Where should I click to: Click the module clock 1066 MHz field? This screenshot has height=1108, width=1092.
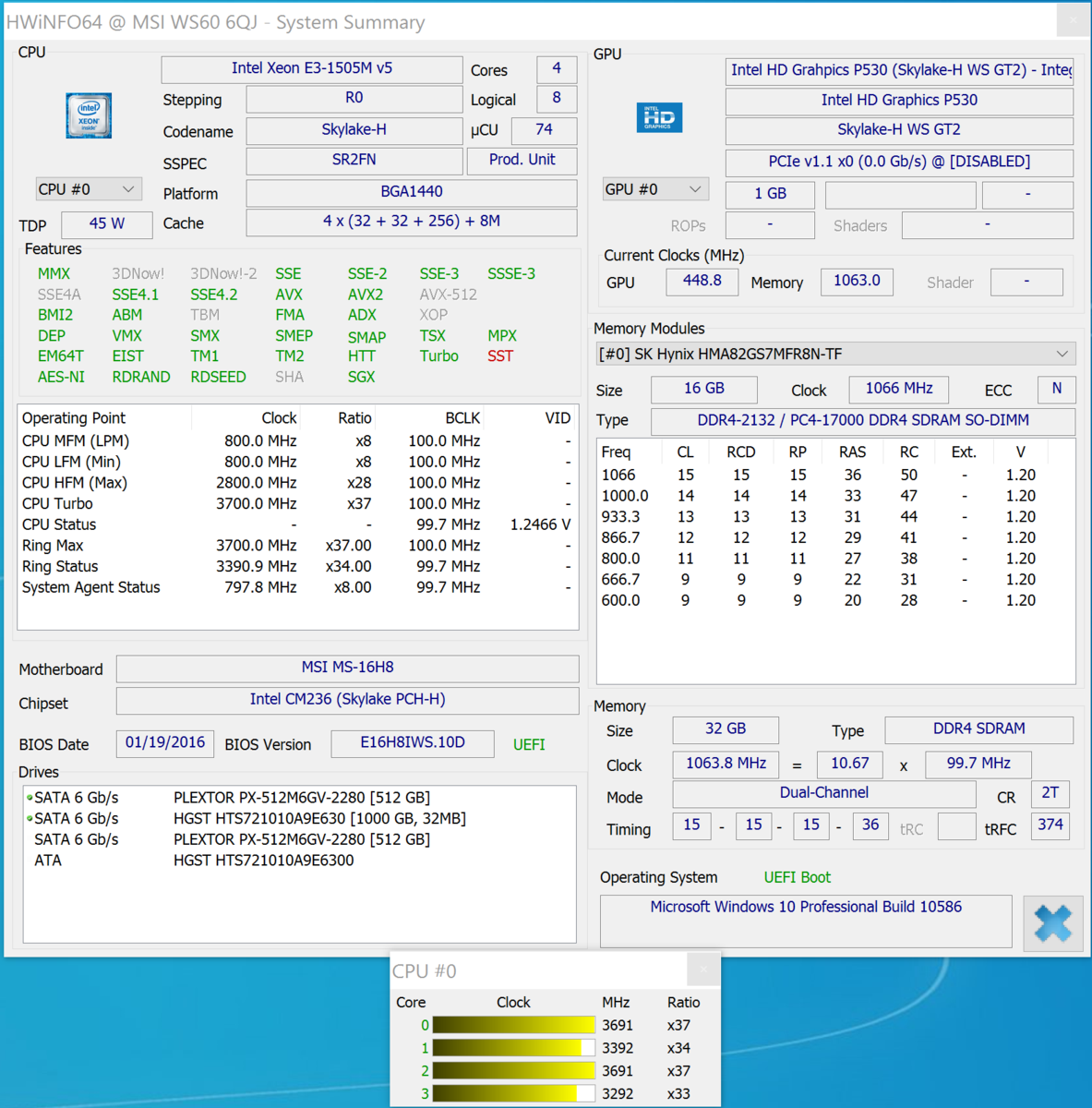[x=899, y=389]
